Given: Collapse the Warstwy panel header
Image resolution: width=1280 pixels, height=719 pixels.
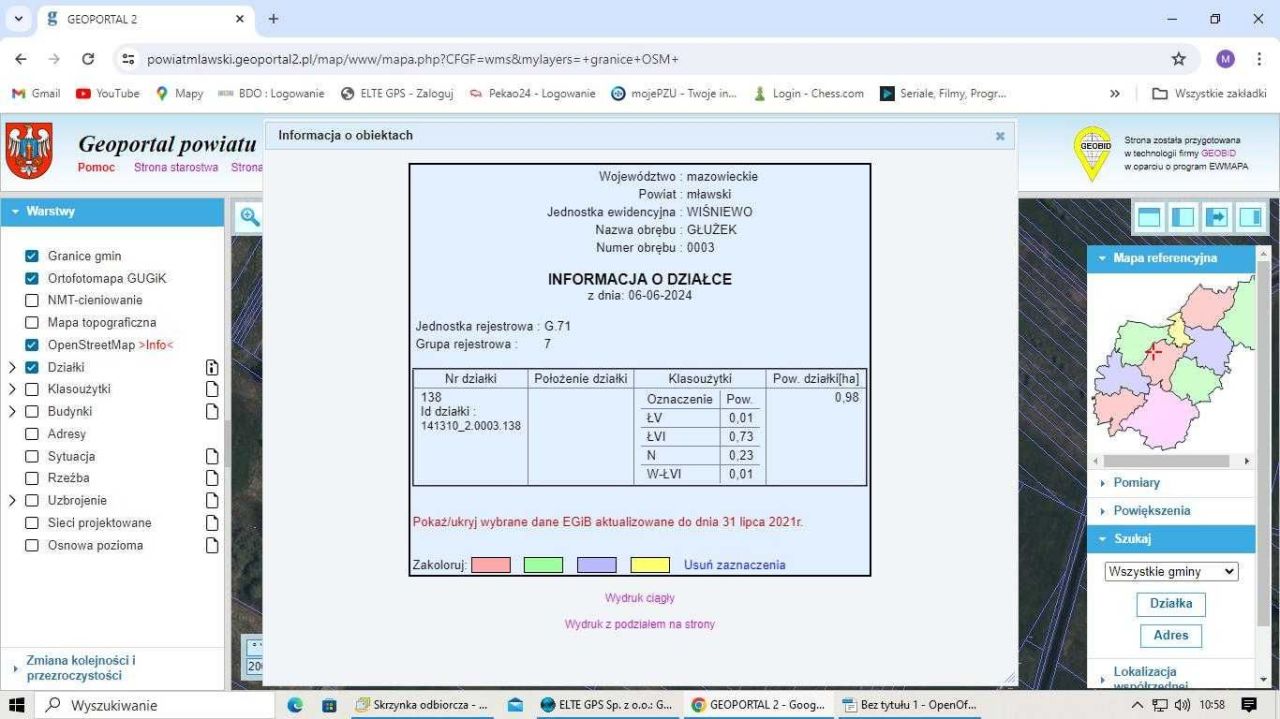Looking at the screenshot, I should pyautogui.click(x=112, y=212).
